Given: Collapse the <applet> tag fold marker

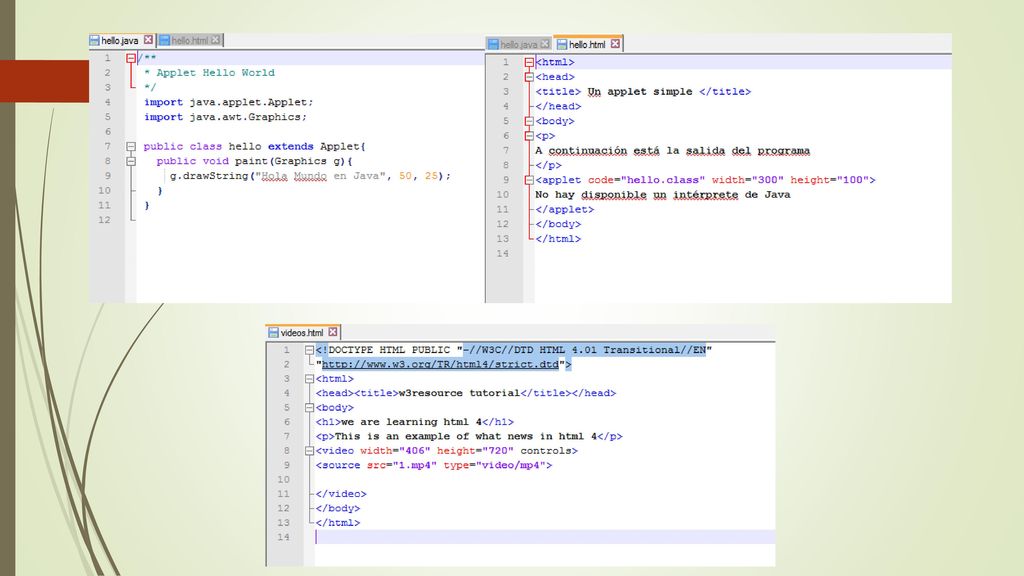Looking at the screenshot, I should click(x=529, y=180).
